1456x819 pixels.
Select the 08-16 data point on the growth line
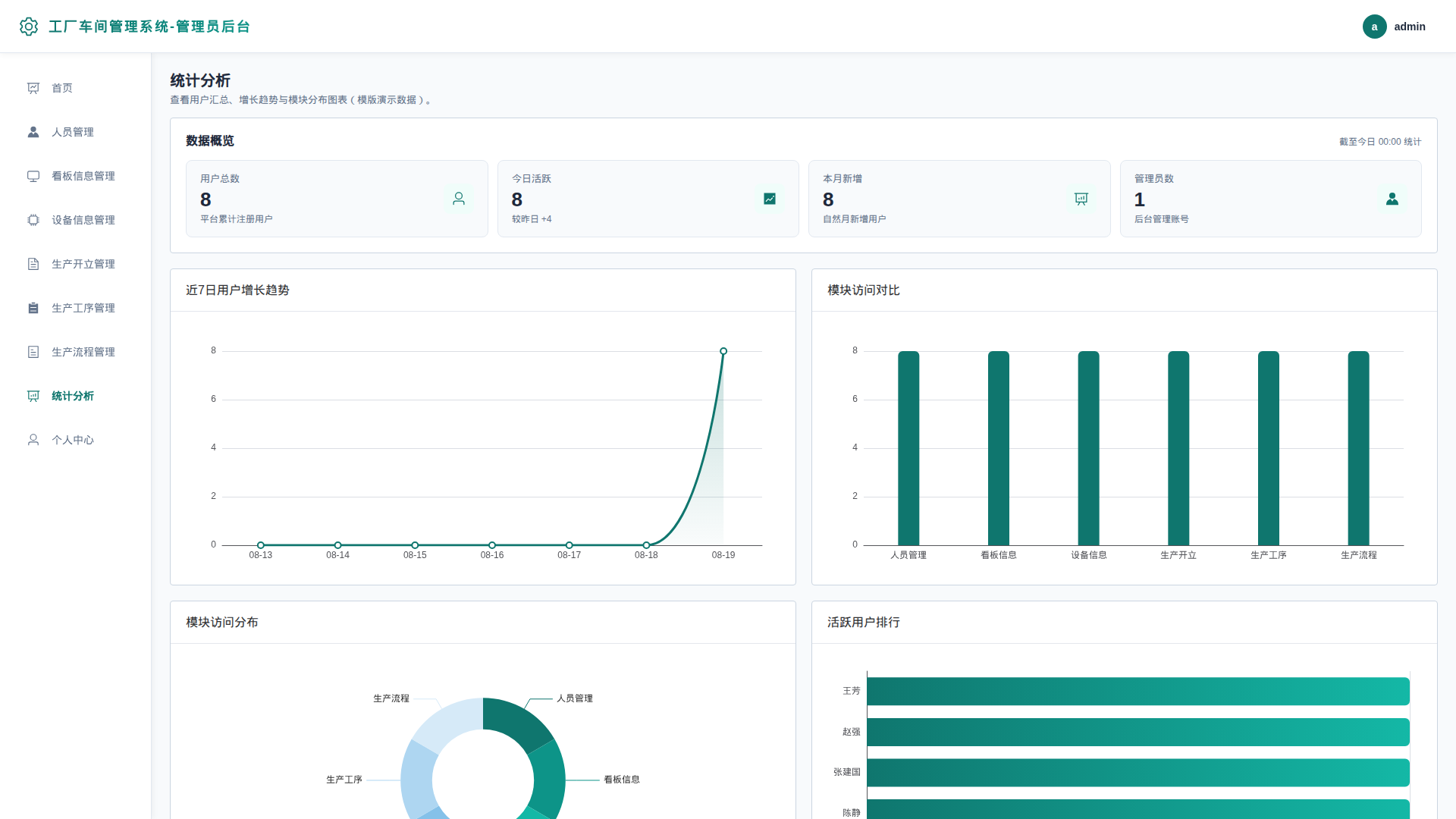[492, 545]
